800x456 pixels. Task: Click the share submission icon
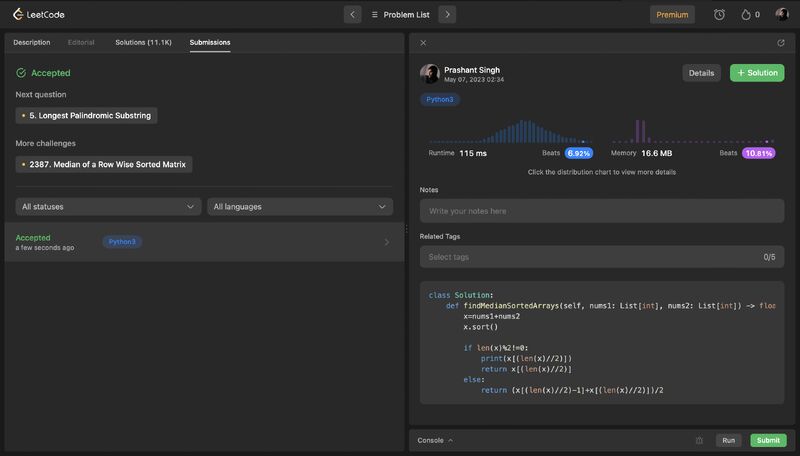(781, 43)
